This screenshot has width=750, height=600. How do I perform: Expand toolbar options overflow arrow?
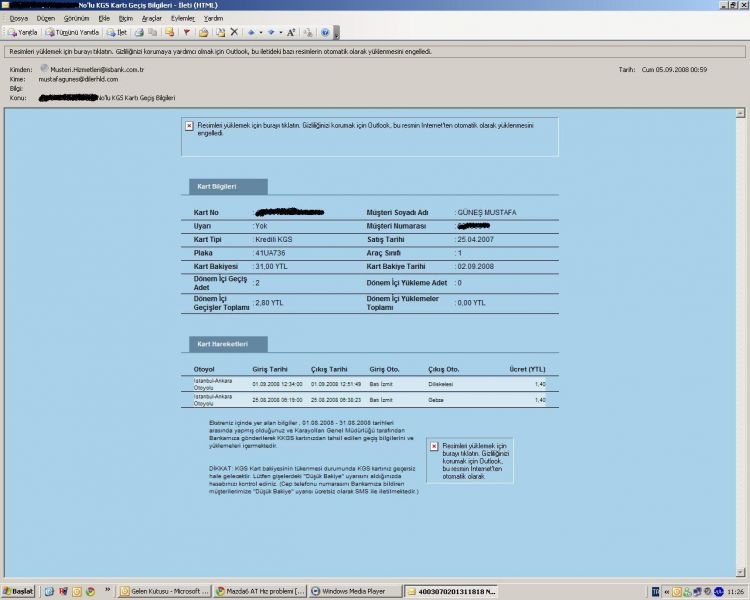tap(336, 33)
